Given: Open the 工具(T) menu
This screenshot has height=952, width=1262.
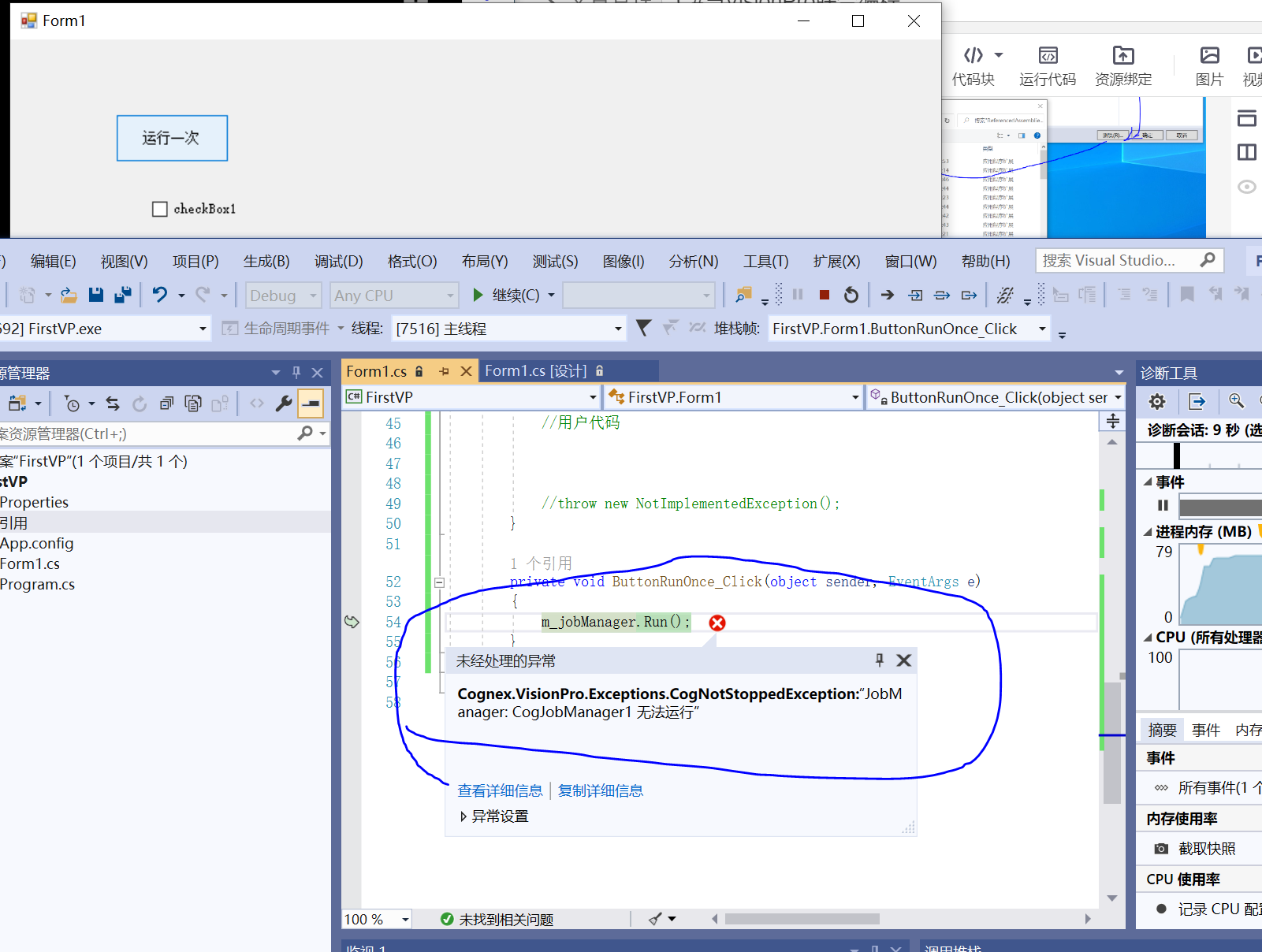Looking at the screenshot, I should pos(765,261).
